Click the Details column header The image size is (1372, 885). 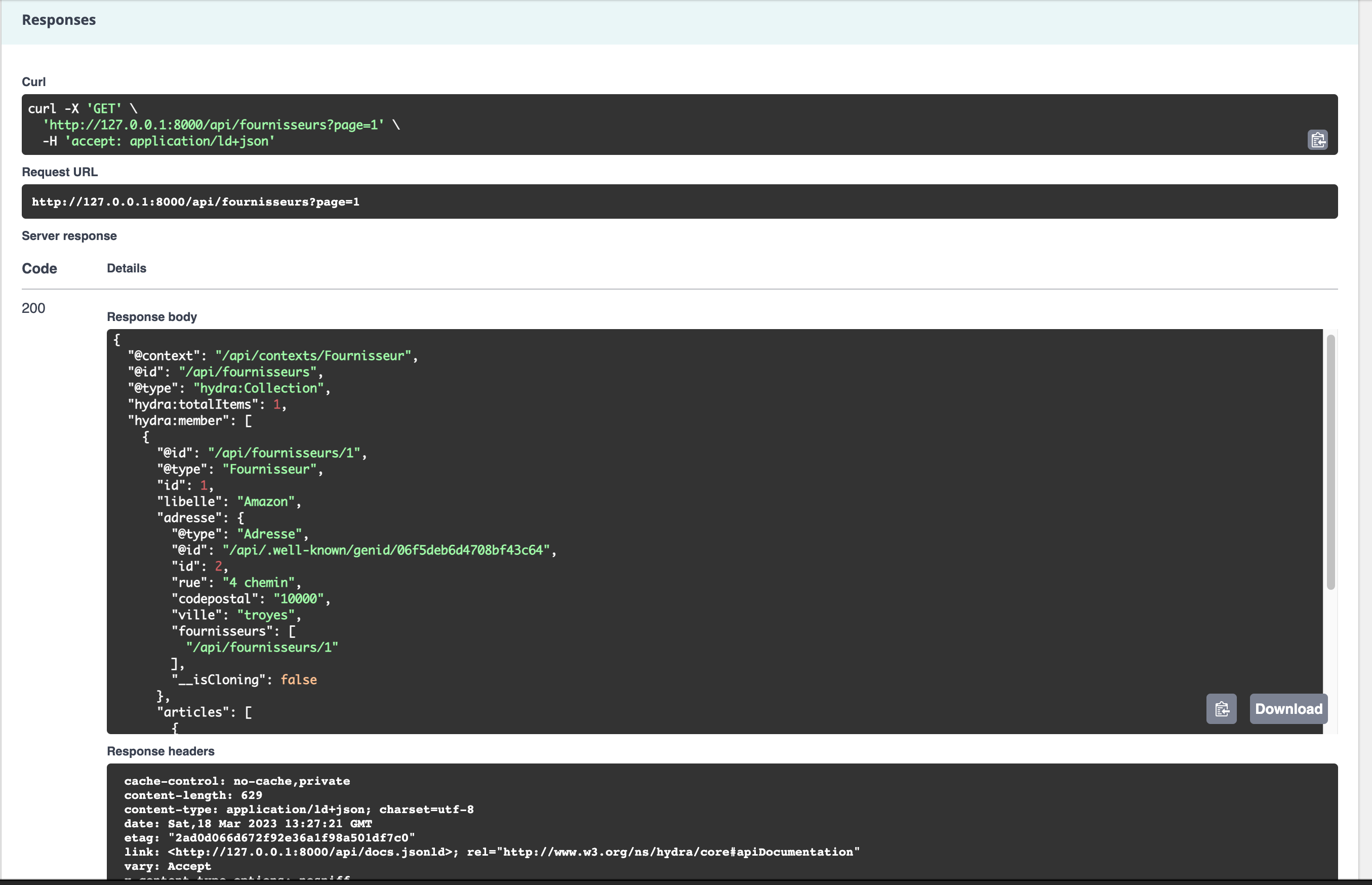(127, 268)
